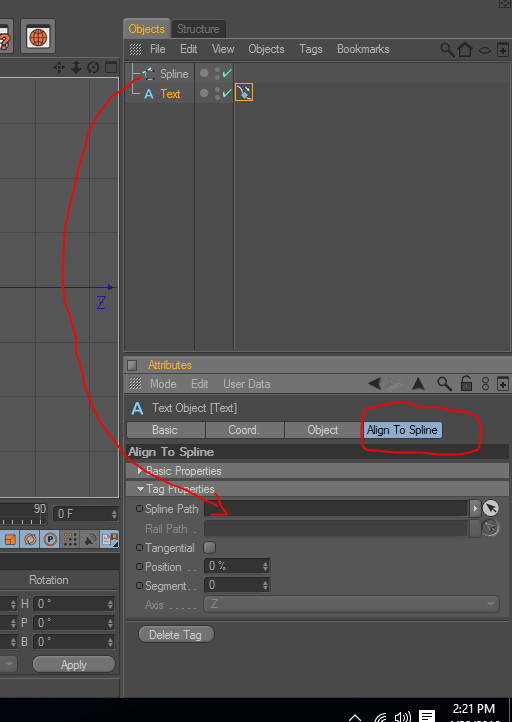The image size is (512, 722).
Task: Open the User Data menu
Action: pos(246,384)
